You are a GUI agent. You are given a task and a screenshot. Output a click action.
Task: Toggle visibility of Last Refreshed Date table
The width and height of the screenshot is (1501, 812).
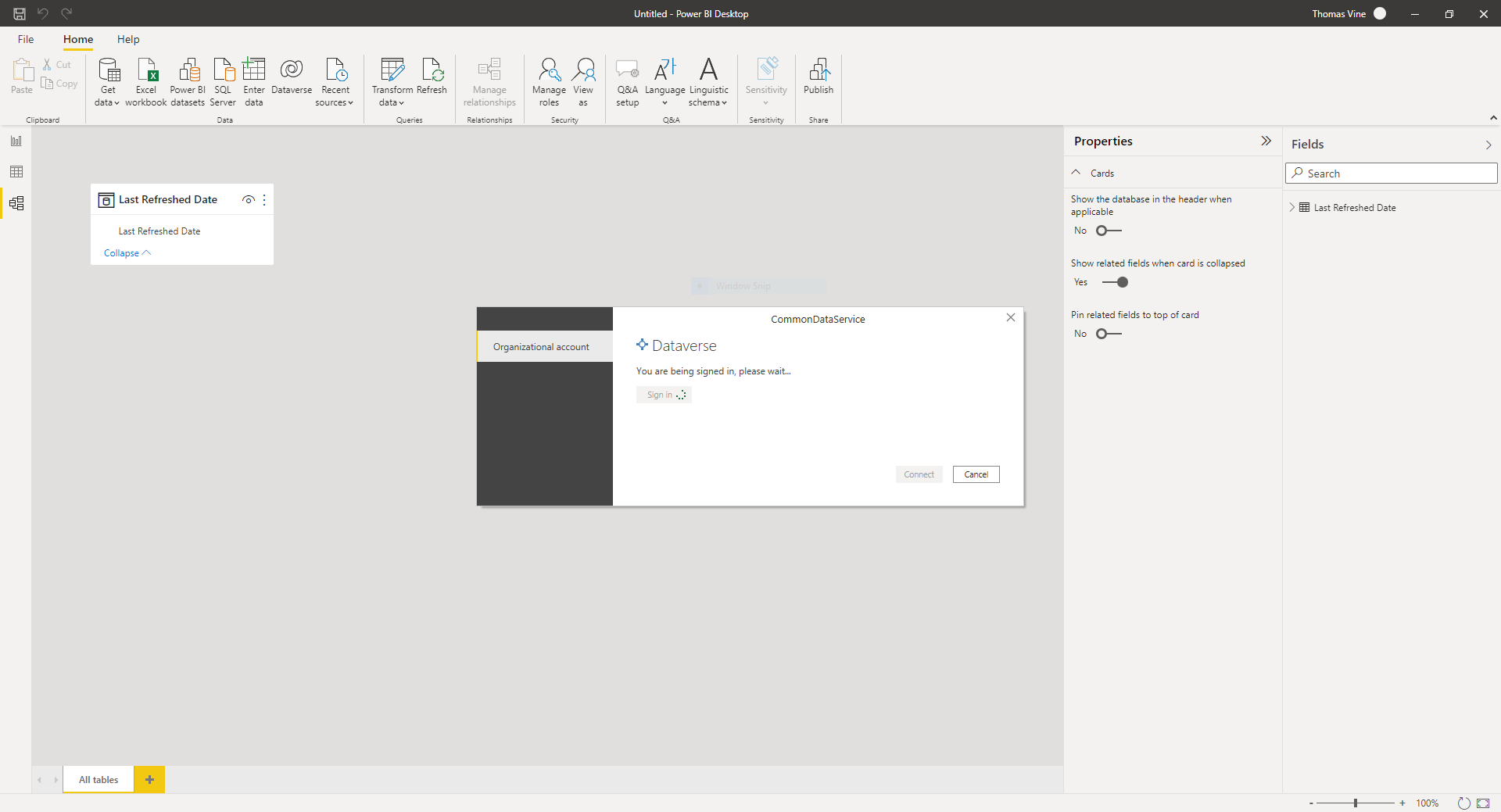pyautogui.click(x=249, y=200)
